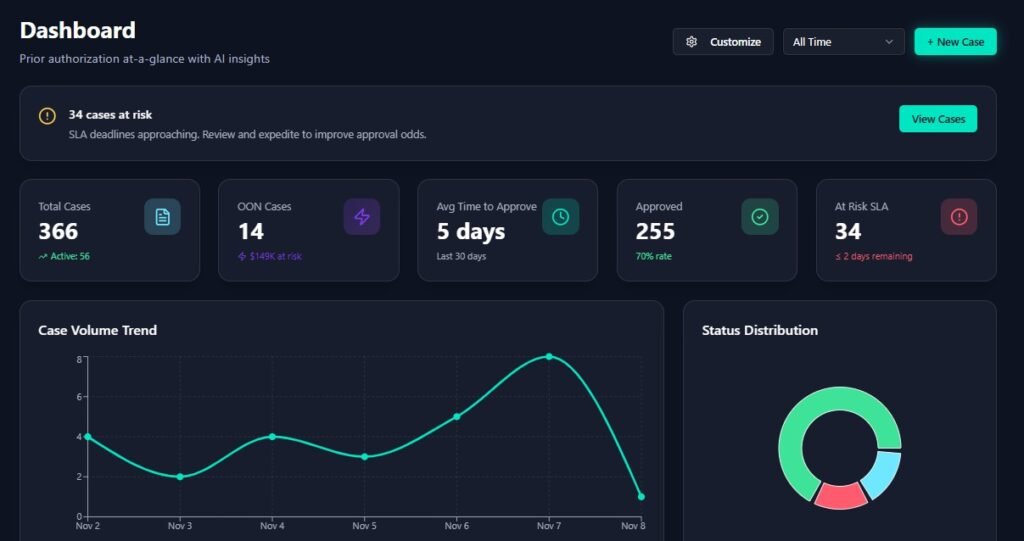Click the yellow warning icon in risk banner

click(x=47, y=116)
